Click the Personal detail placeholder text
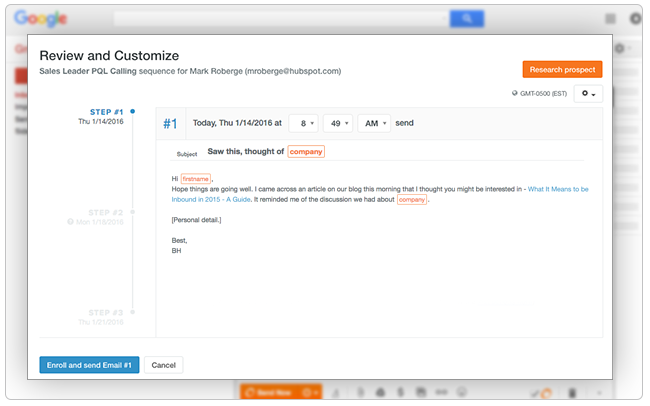 (x=196, y=219)
